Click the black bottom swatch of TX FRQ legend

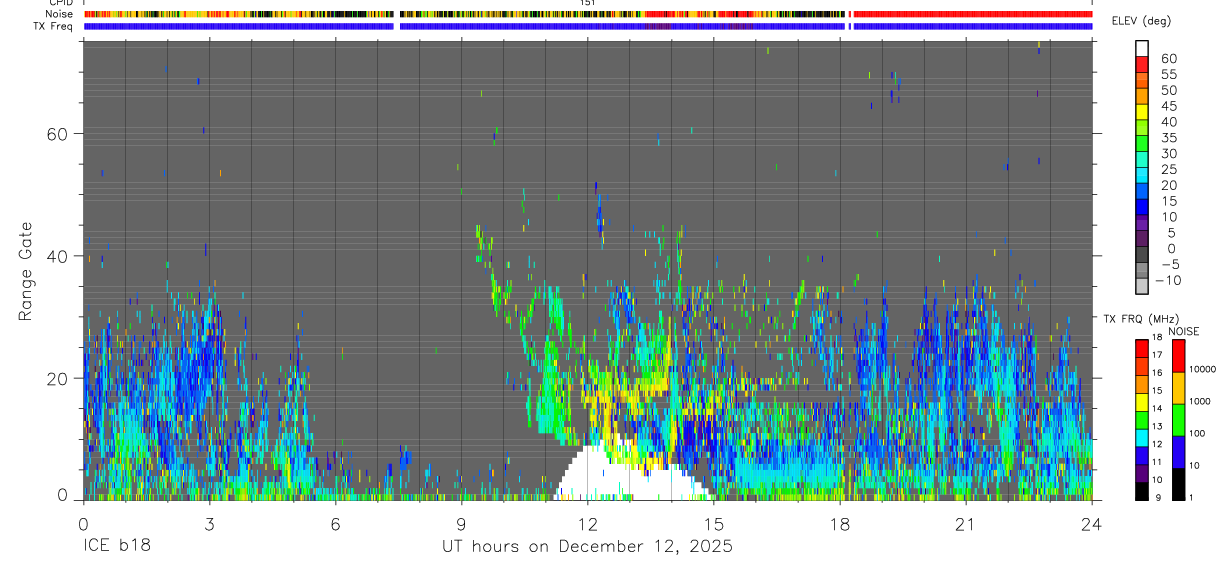click(1142, 490)
